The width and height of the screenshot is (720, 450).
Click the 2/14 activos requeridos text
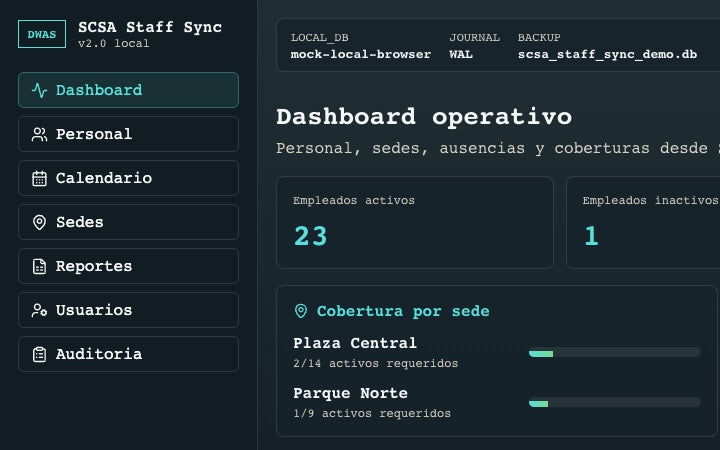[x=376, y=363]
